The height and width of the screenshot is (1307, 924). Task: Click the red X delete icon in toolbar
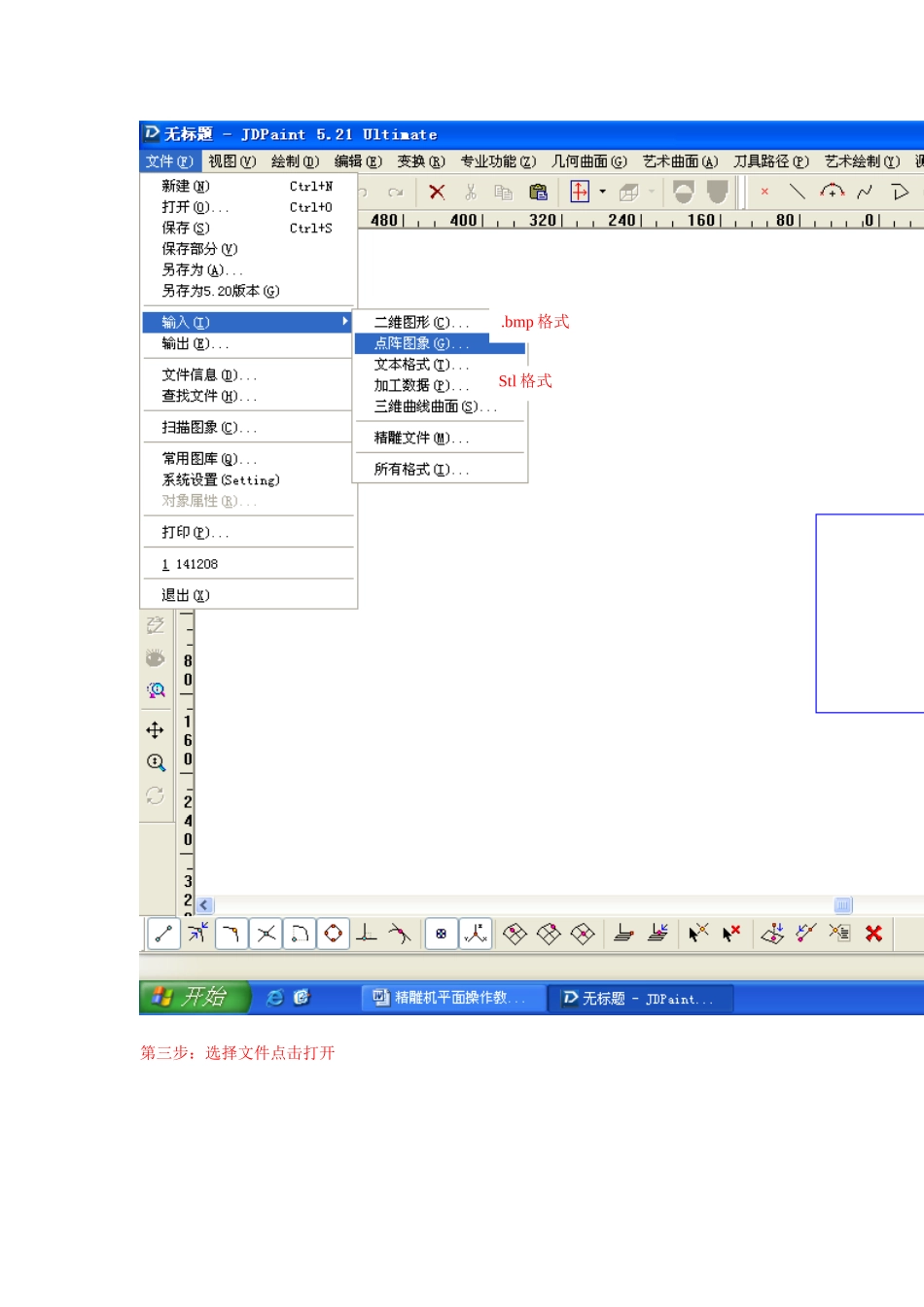pyautogui.click(x=437, y=193)
